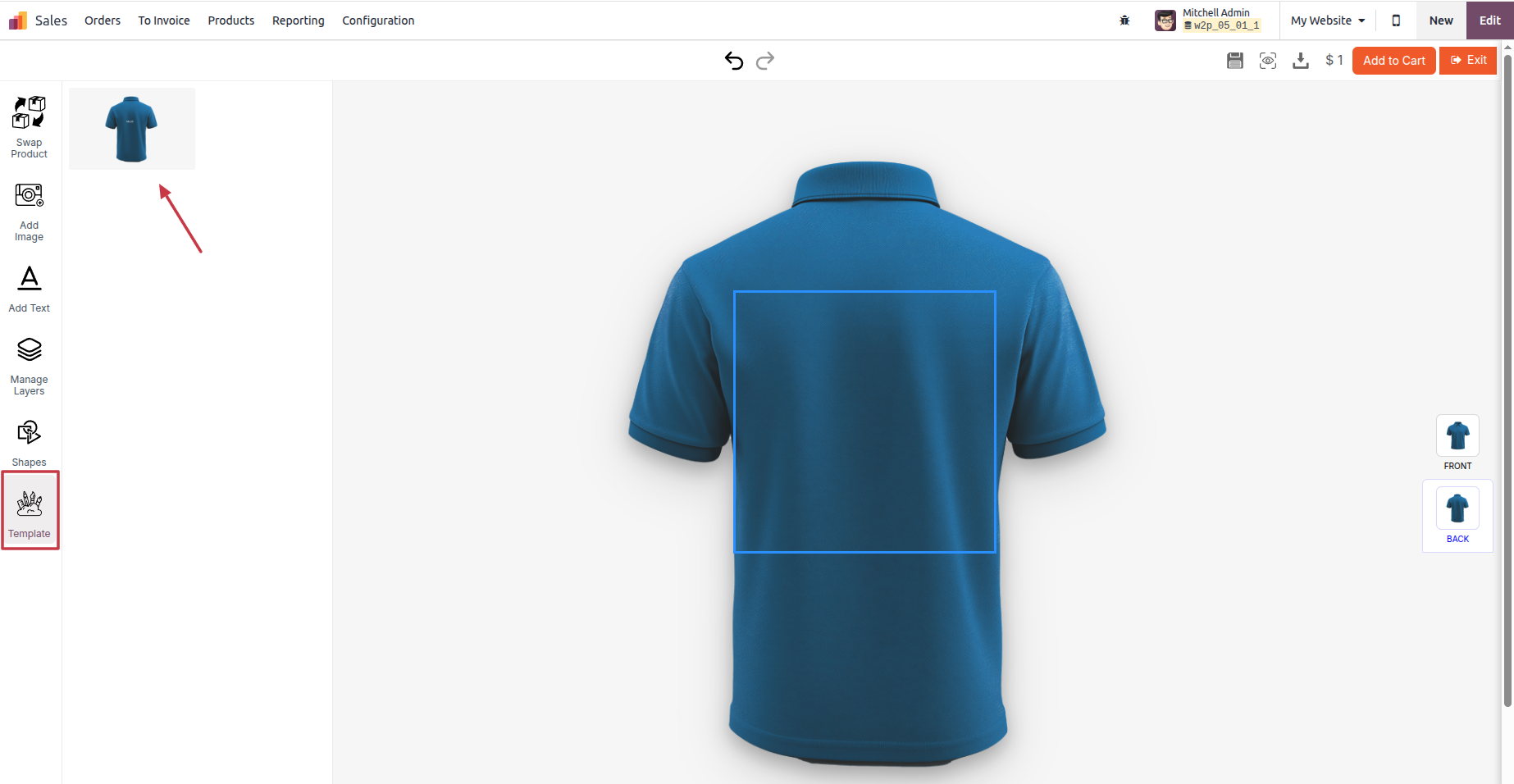
Task: Undo the last design action
Action: click(734, 61)
